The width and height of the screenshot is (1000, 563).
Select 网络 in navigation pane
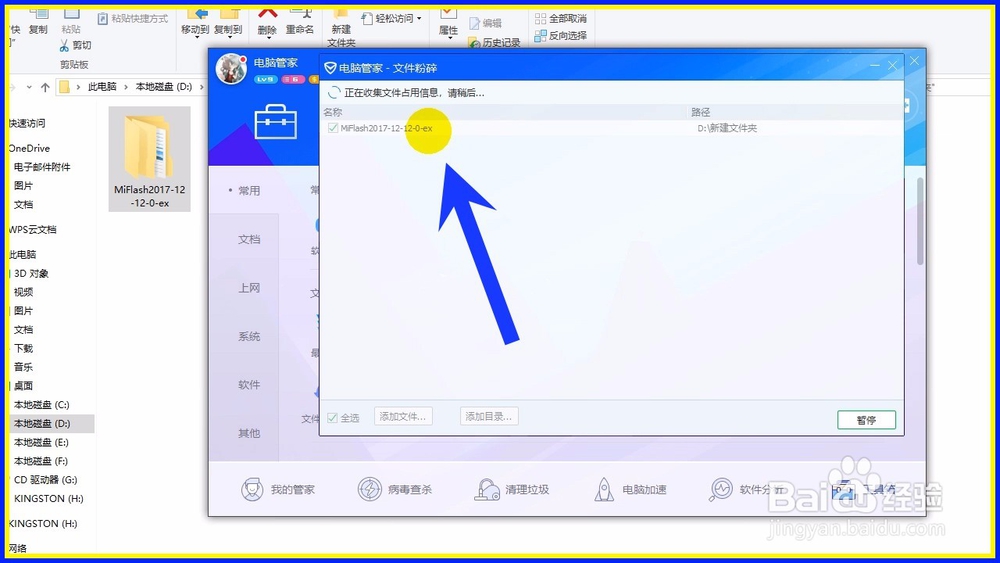point(18,548)
